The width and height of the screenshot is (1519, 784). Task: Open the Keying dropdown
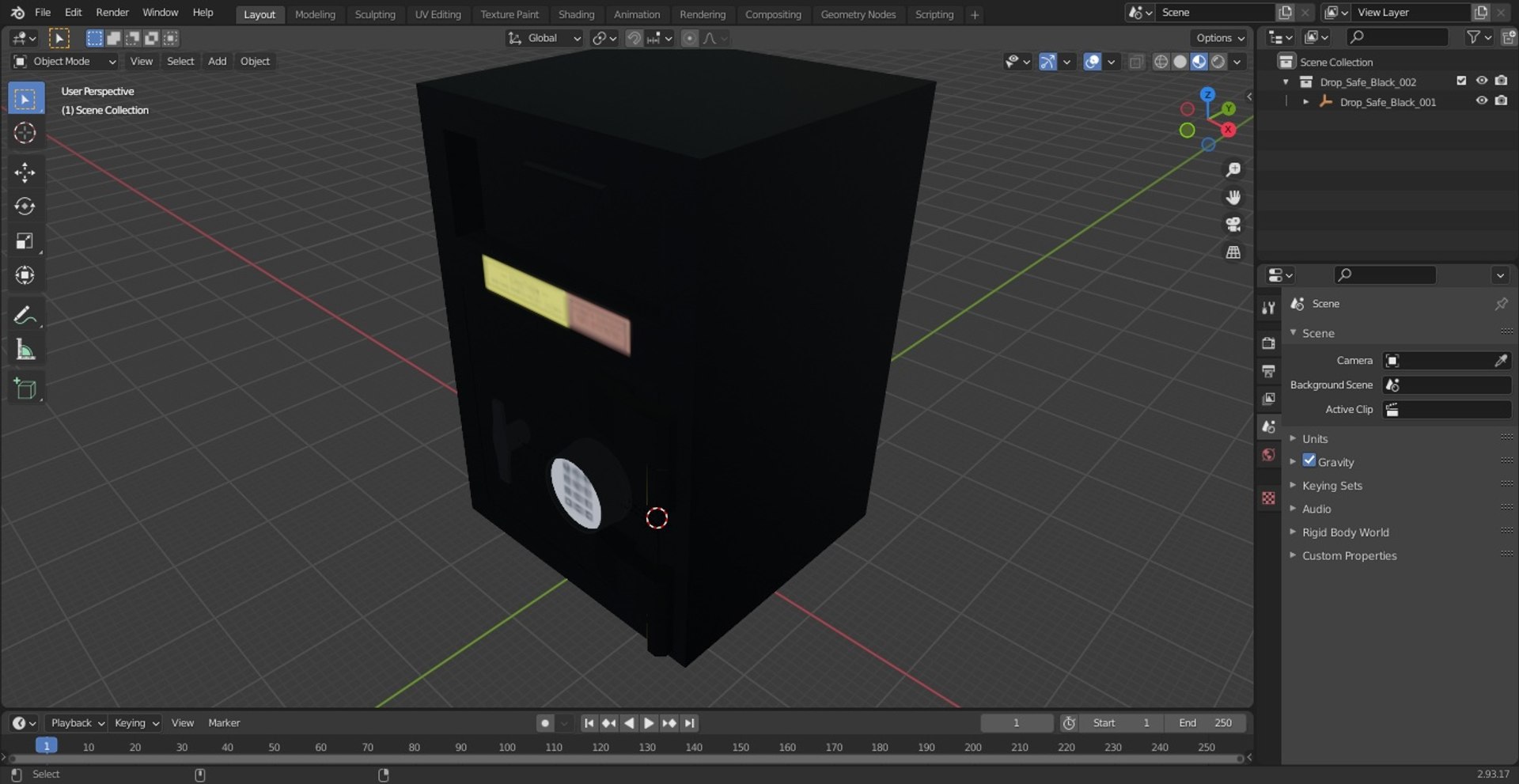(x=135, y=723)
